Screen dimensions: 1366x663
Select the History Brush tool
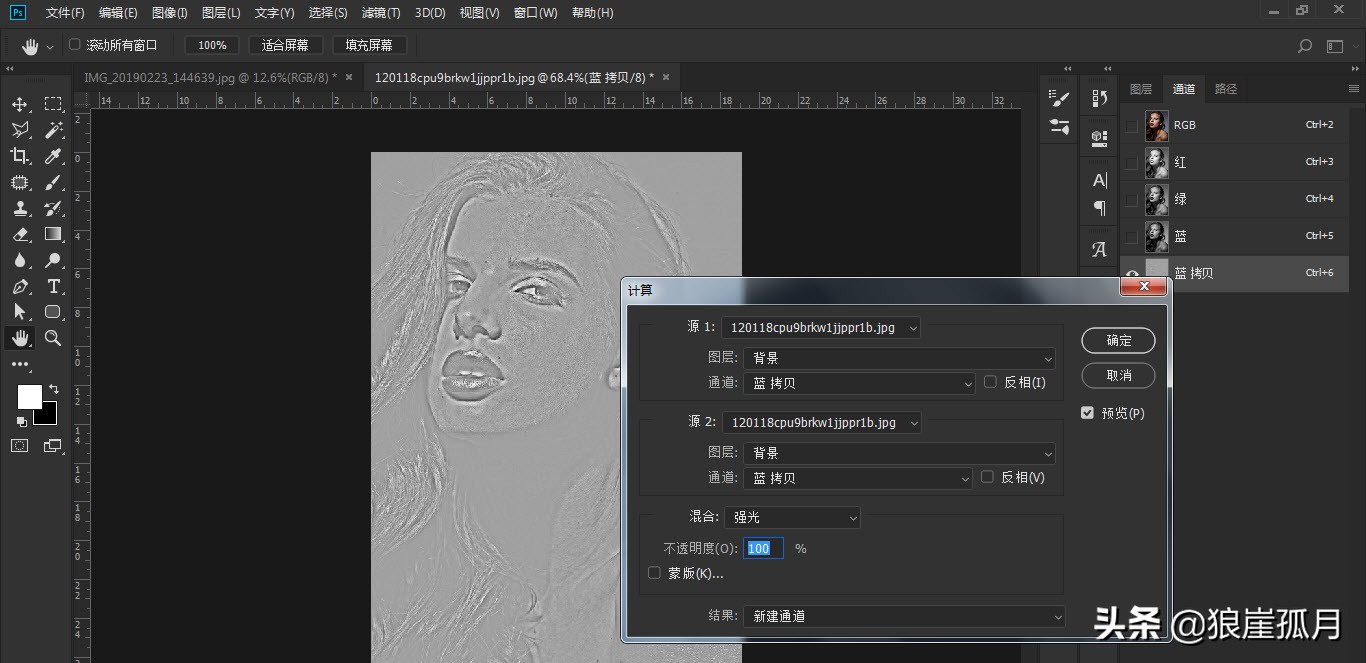tap(53, 208)
